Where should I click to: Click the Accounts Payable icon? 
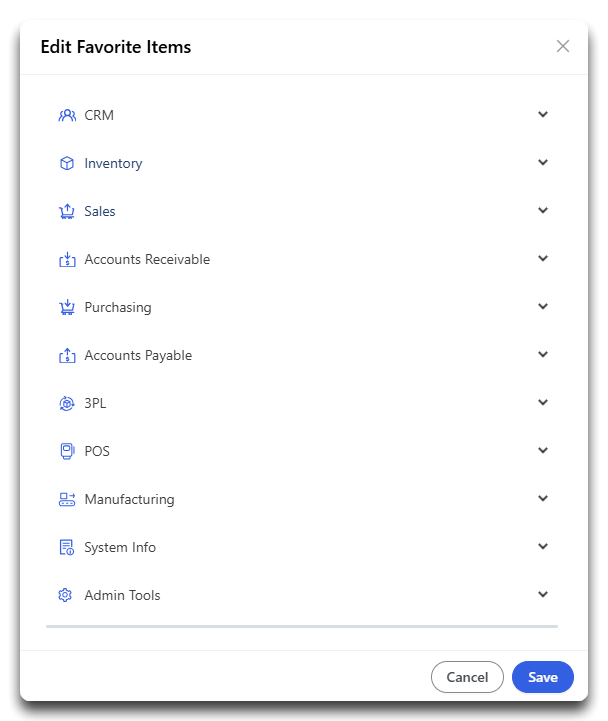point(67,355)
